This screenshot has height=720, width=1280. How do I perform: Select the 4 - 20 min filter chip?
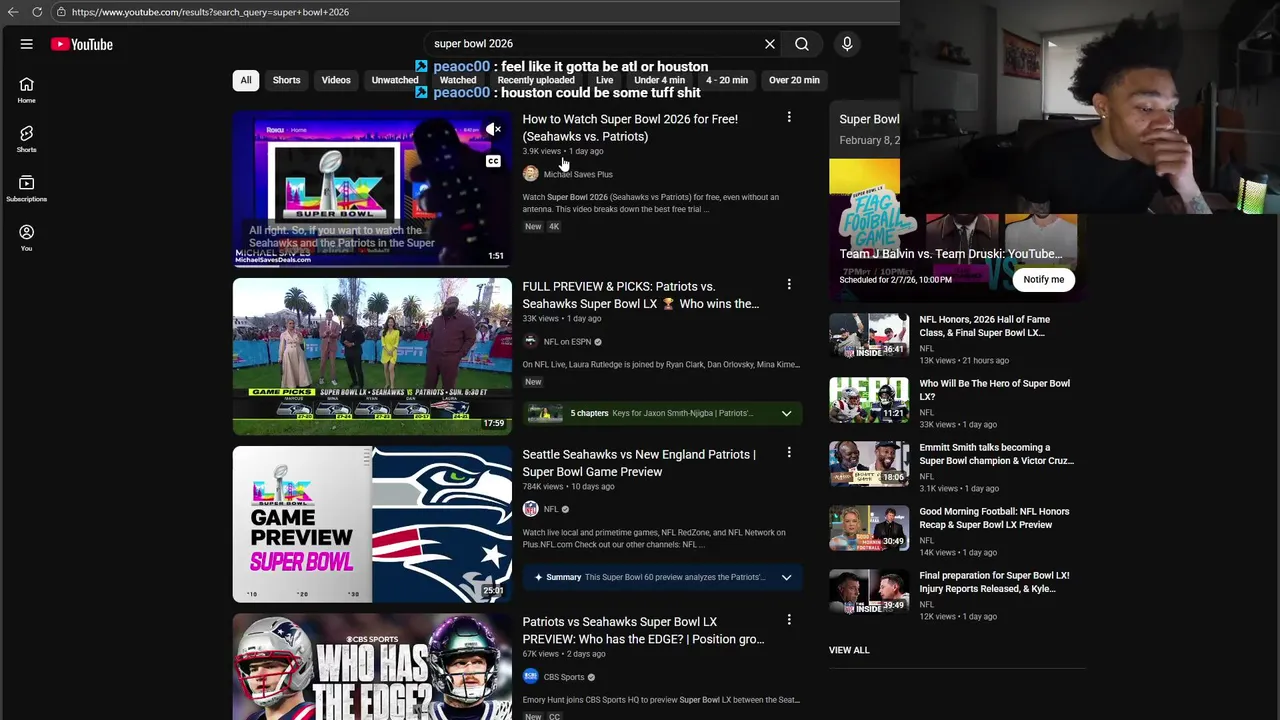click(727, 80)
